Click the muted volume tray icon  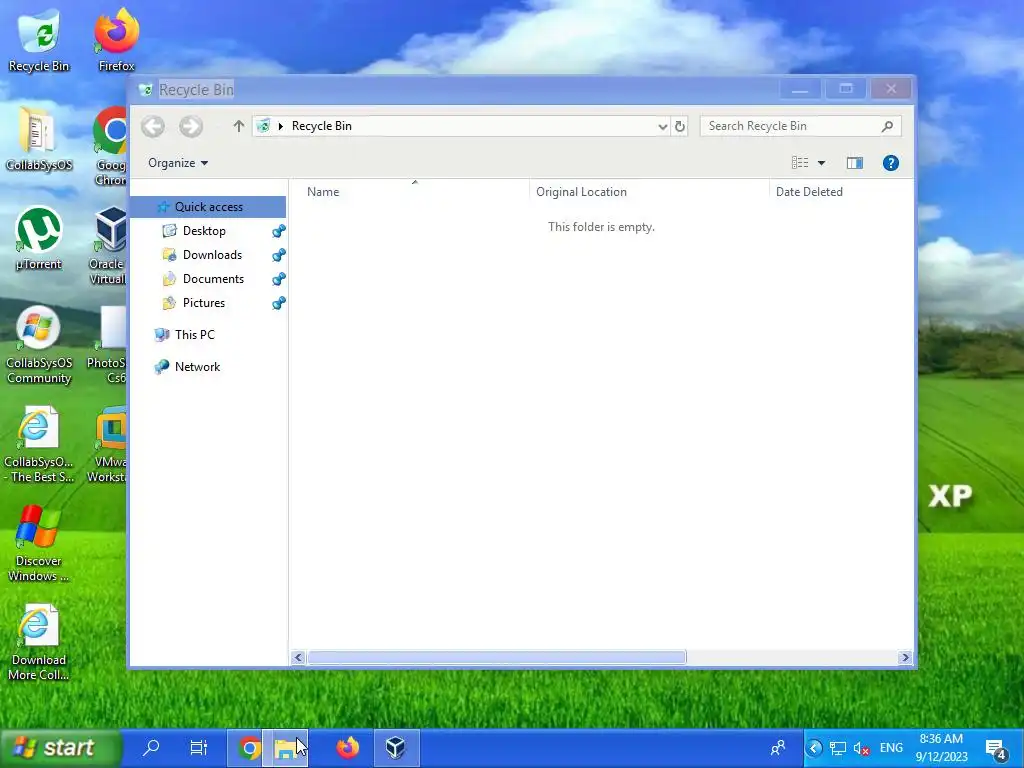(x=861, y=748)
